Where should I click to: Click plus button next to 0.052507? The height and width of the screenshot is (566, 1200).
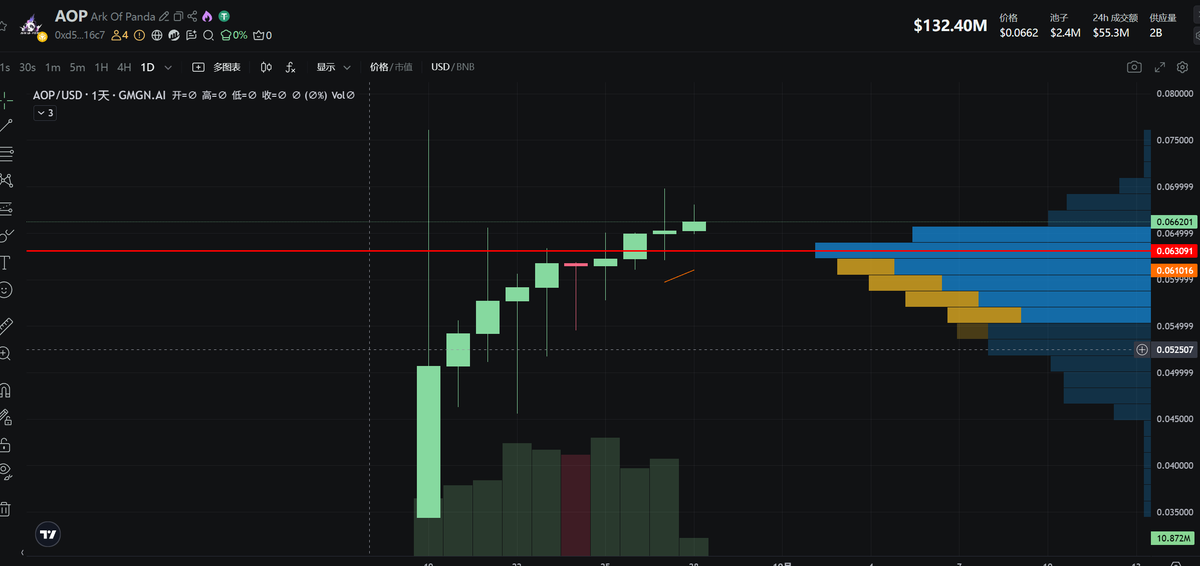tap(1142, 350)
